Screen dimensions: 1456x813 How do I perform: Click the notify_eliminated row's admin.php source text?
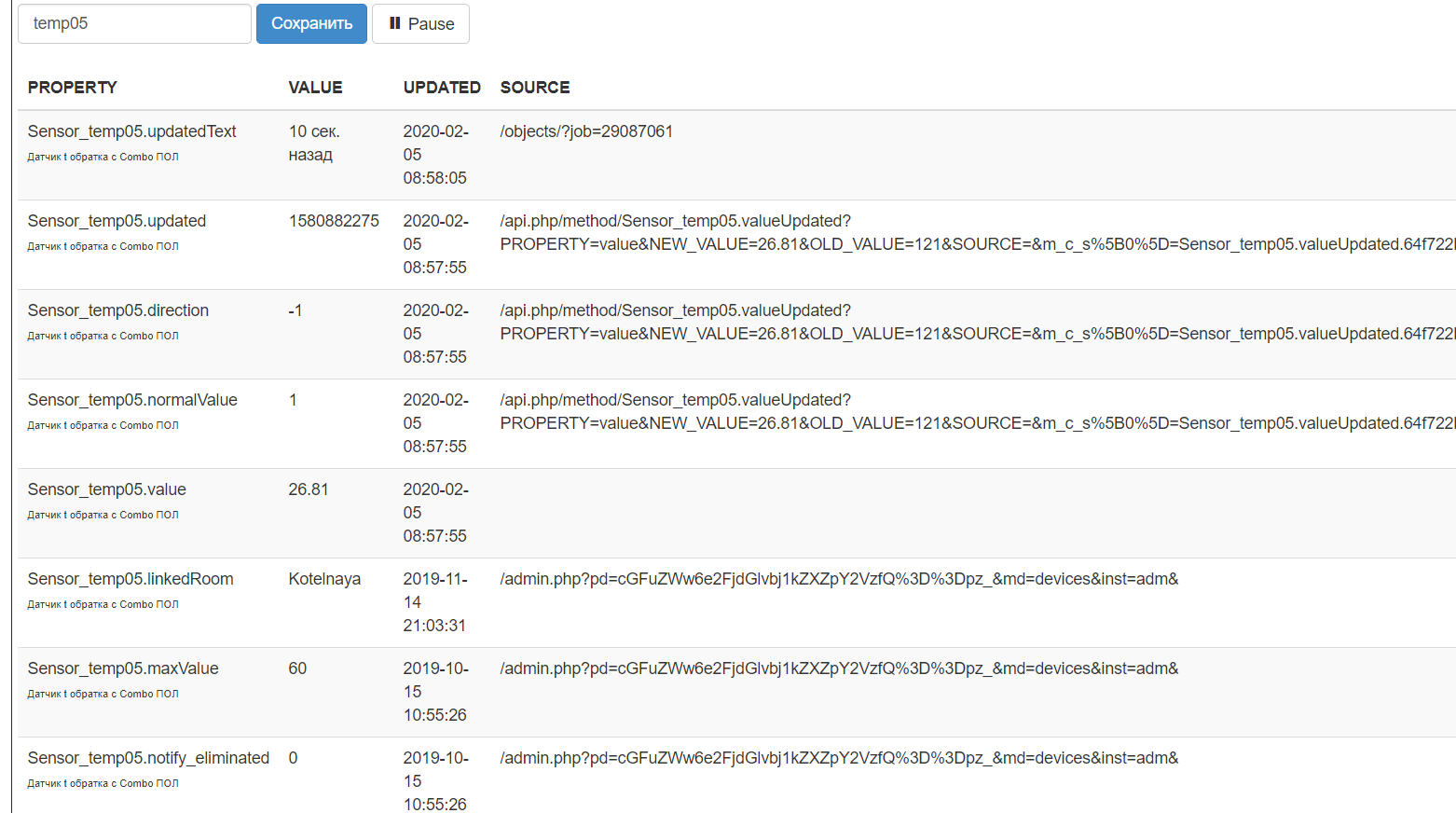[x=839, y=758]
